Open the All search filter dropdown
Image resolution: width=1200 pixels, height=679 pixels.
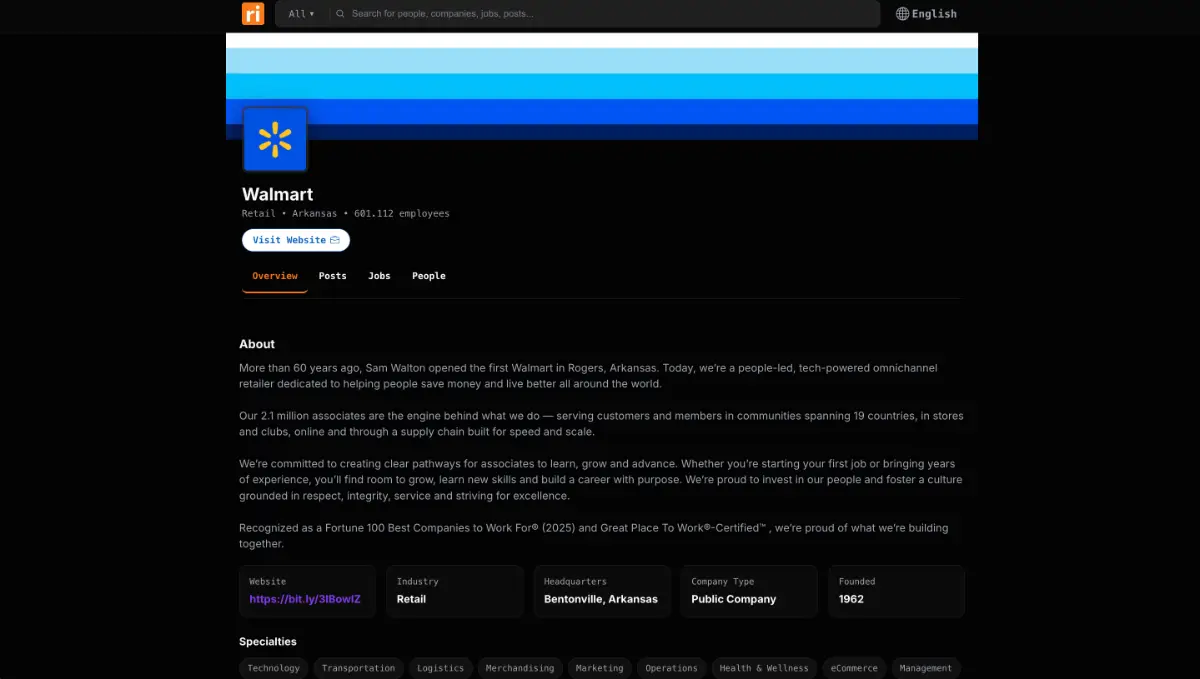coord(301,14)
